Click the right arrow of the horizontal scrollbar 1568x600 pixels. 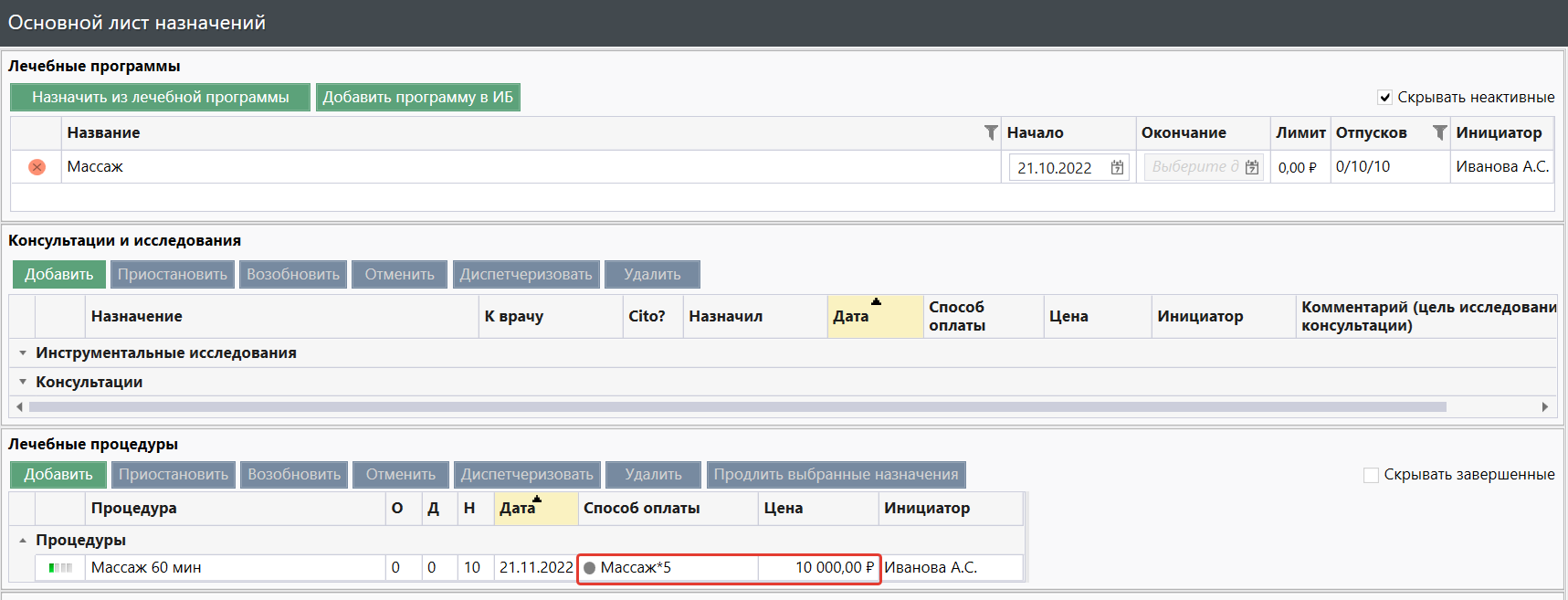coord(1544,407)
